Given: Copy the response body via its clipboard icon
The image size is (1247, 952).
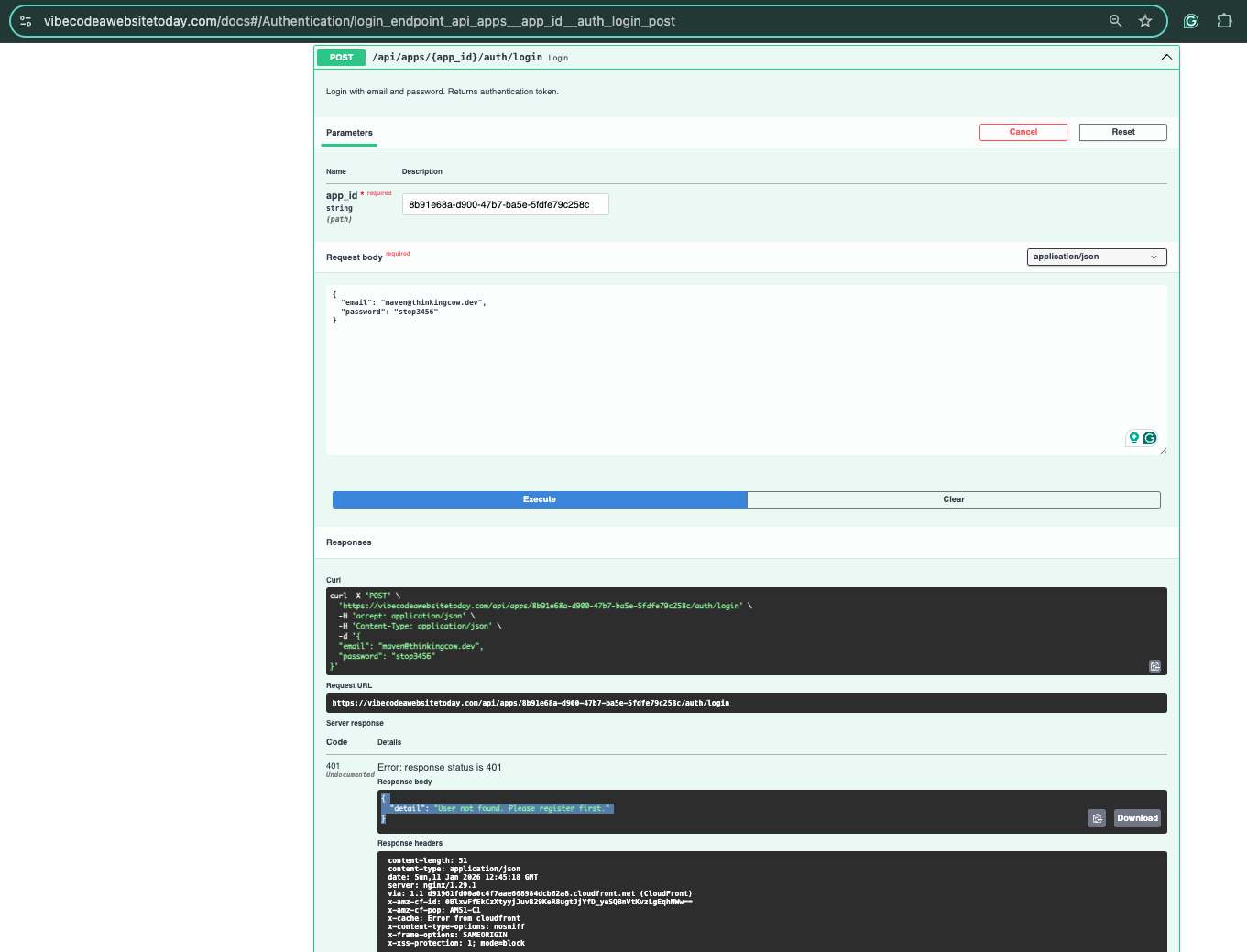Looking at the screenshot, I should 1097,818.
